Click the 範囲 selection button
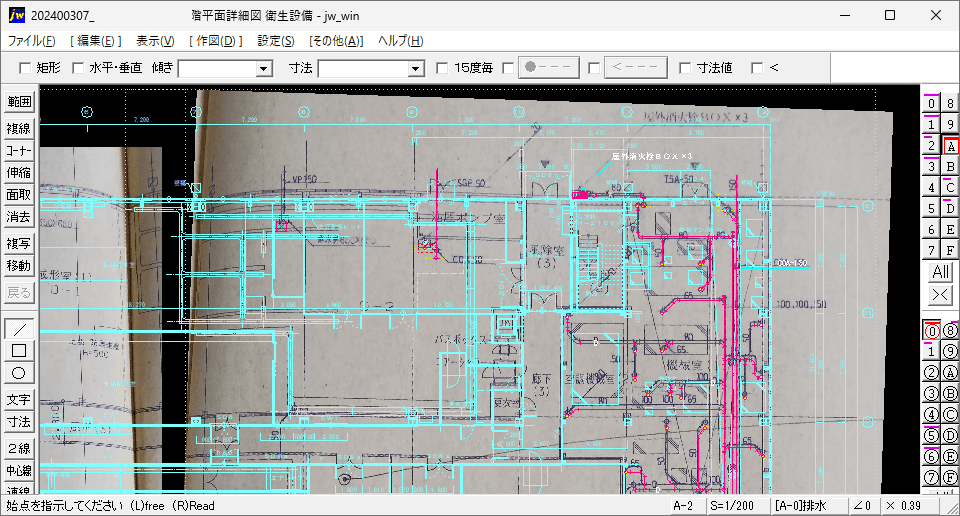This screenshot has height=516, width=960. pos(19,102)
